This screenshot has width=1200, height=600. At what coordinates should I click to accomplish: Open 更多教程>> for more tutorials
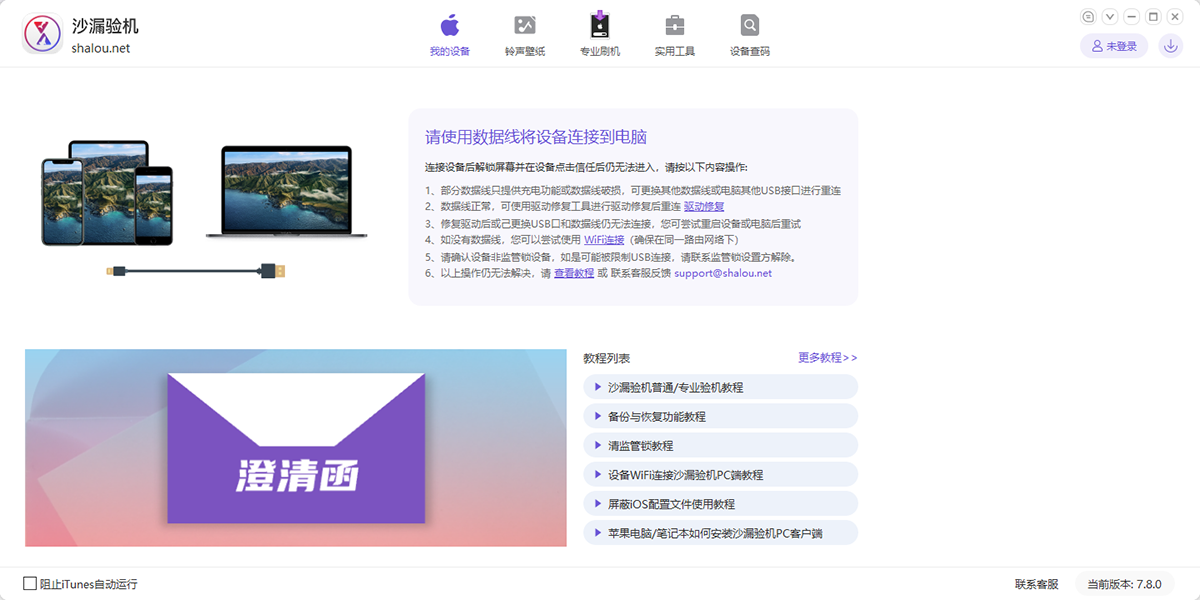tap(827, 358)
